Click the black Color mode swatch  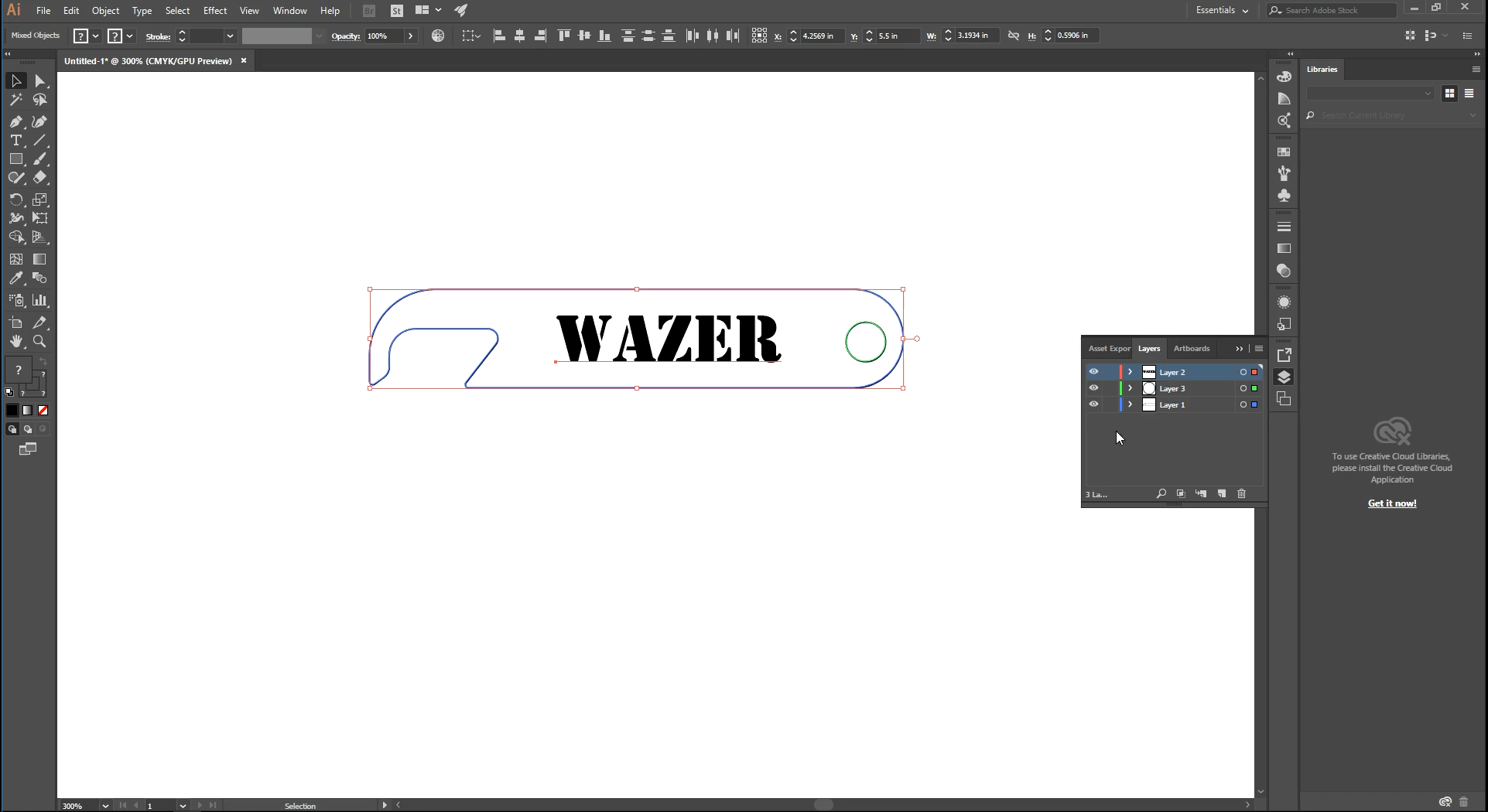tap(12, 411)
